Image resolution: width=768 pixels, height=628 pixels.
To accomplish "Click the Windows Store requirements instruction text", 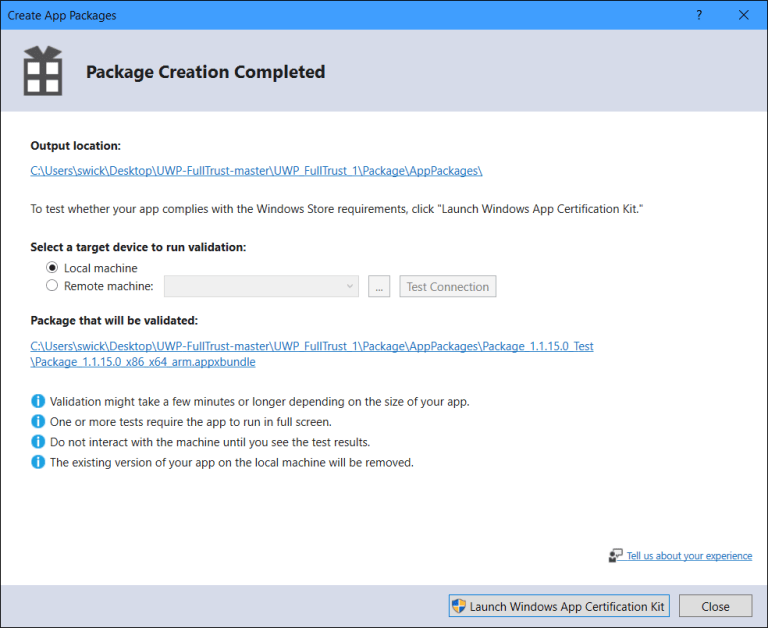I will [336, 209].
